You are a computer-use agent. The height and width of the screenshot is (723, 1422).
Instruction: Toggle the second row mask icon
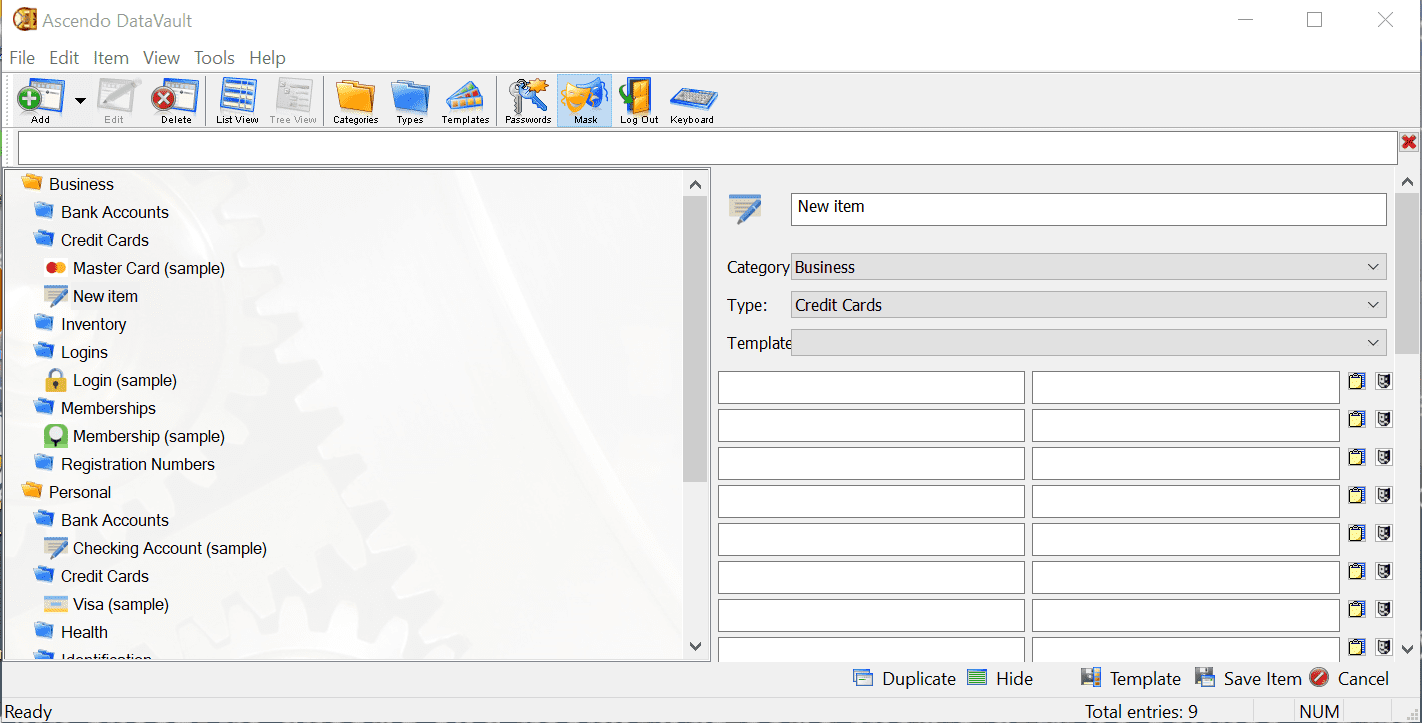tap(1384, 419)
